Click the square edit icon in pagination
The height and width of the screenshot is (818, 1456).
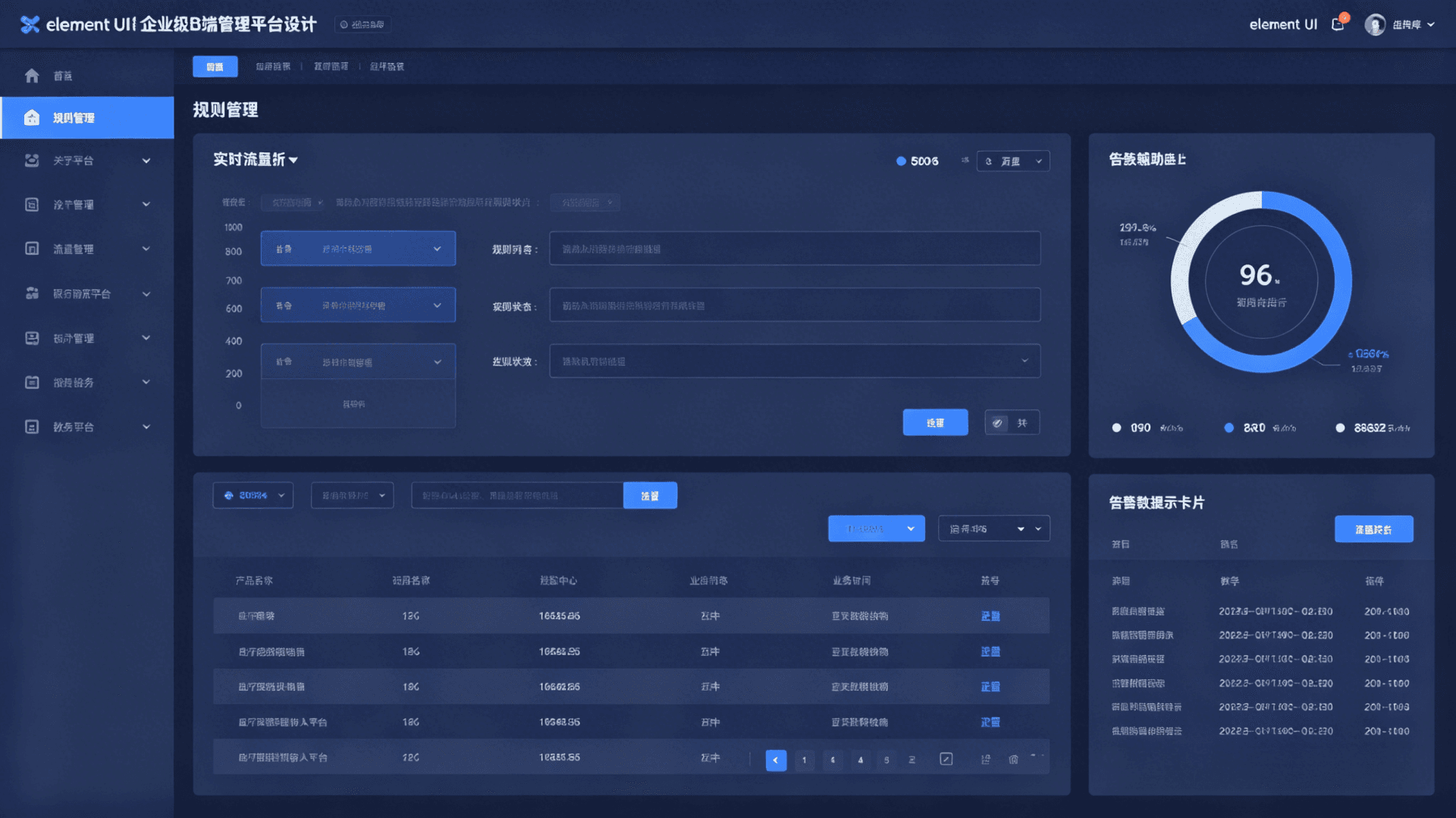[946, 759]
